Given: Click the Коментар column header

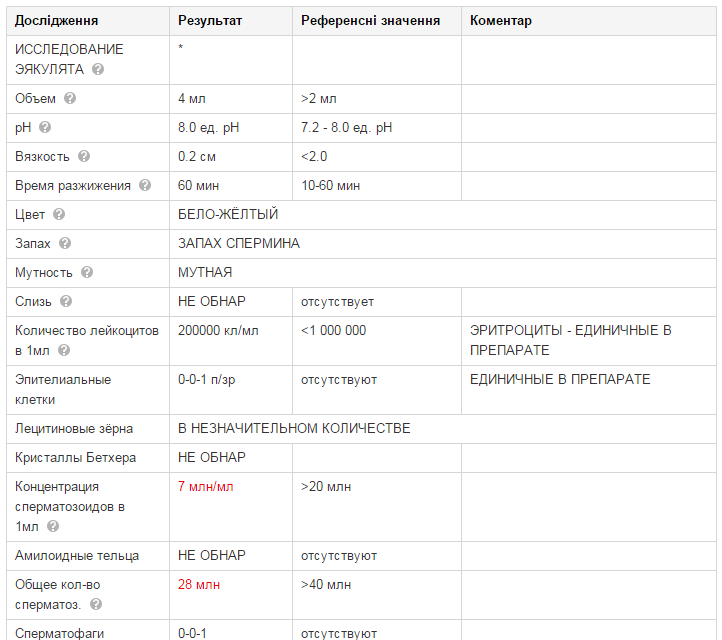Looking at the screenshot, I should [x=501, y=21].
